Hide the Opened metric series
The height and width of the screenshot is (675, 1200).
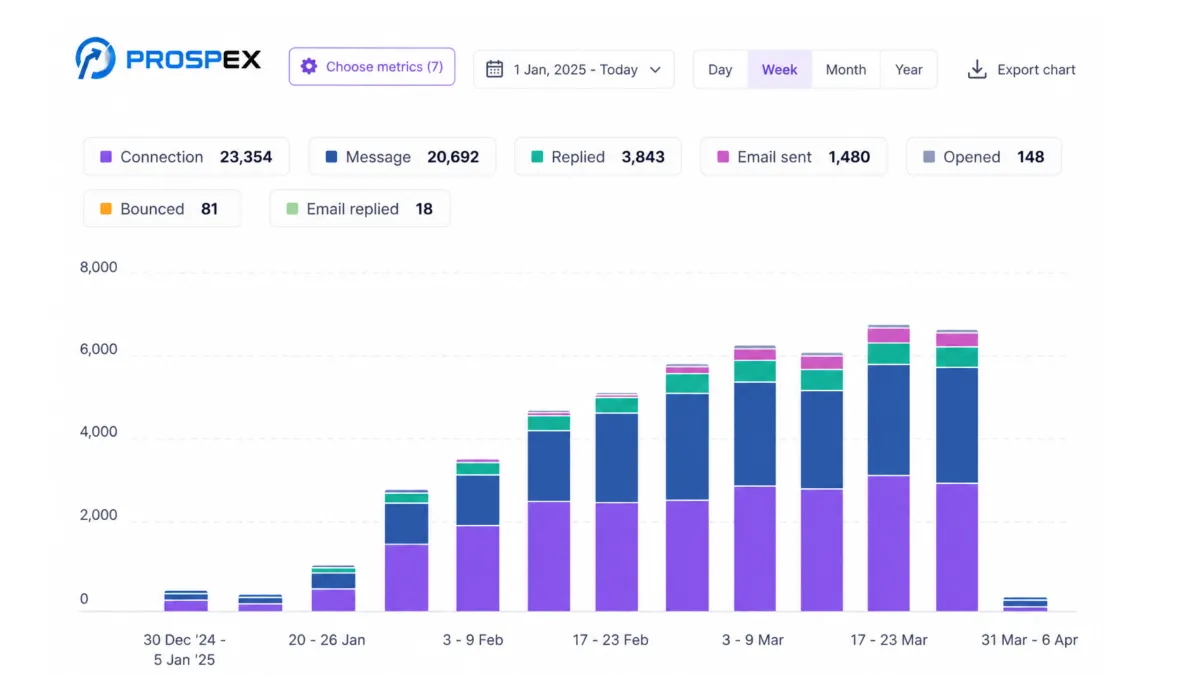coord(983,157)
